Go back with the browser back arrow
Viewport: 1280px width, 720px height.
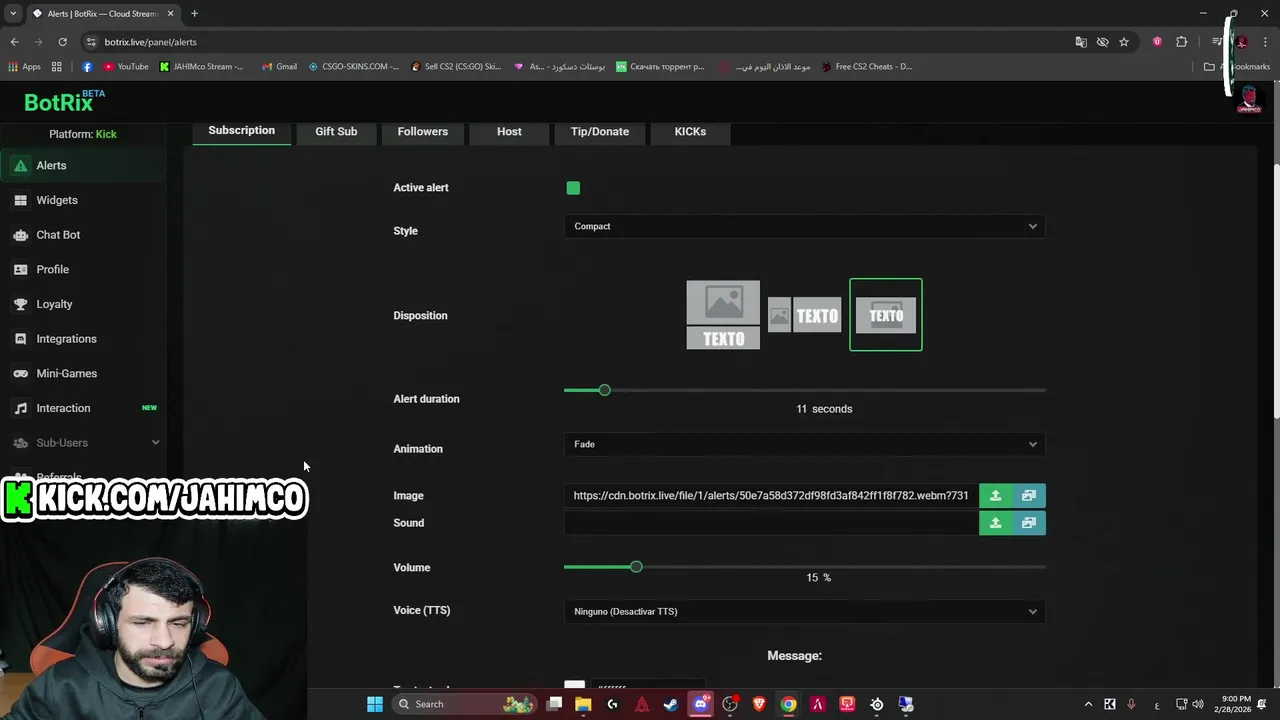[x=14, y=42]
